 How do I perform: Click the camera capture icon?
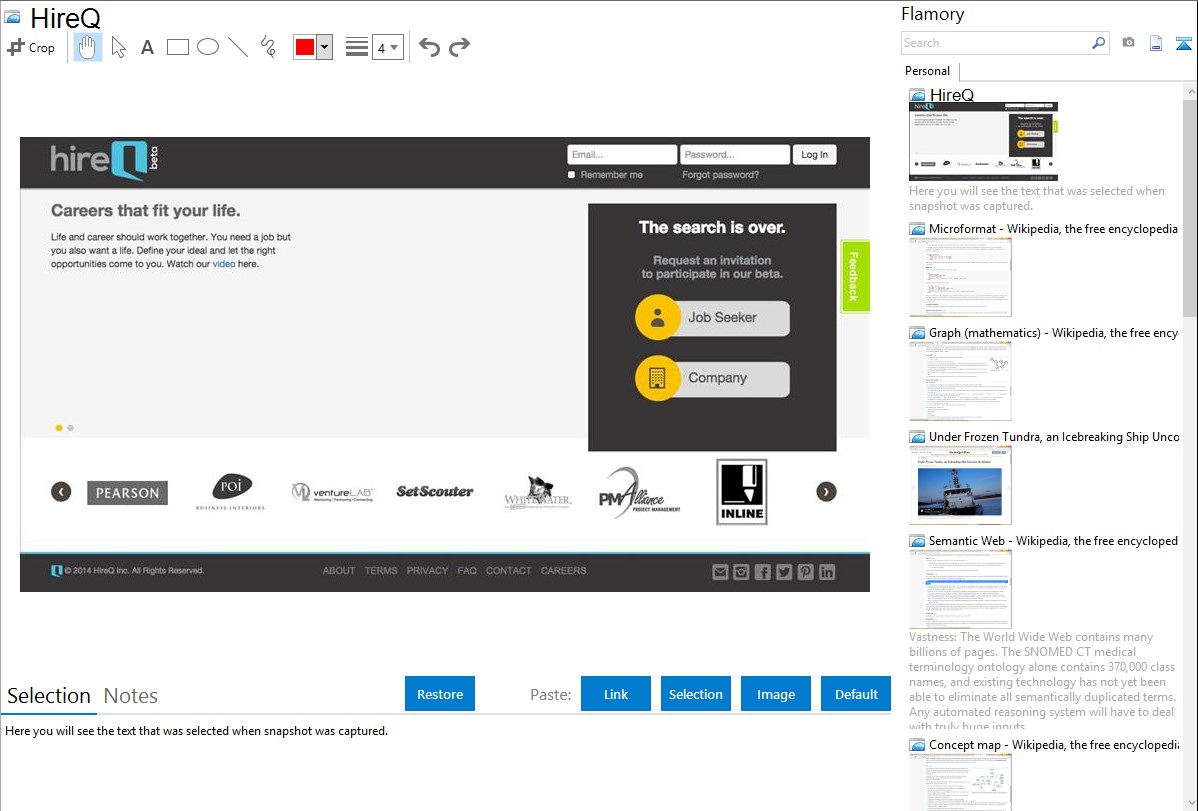click(x=1128, y=43)
